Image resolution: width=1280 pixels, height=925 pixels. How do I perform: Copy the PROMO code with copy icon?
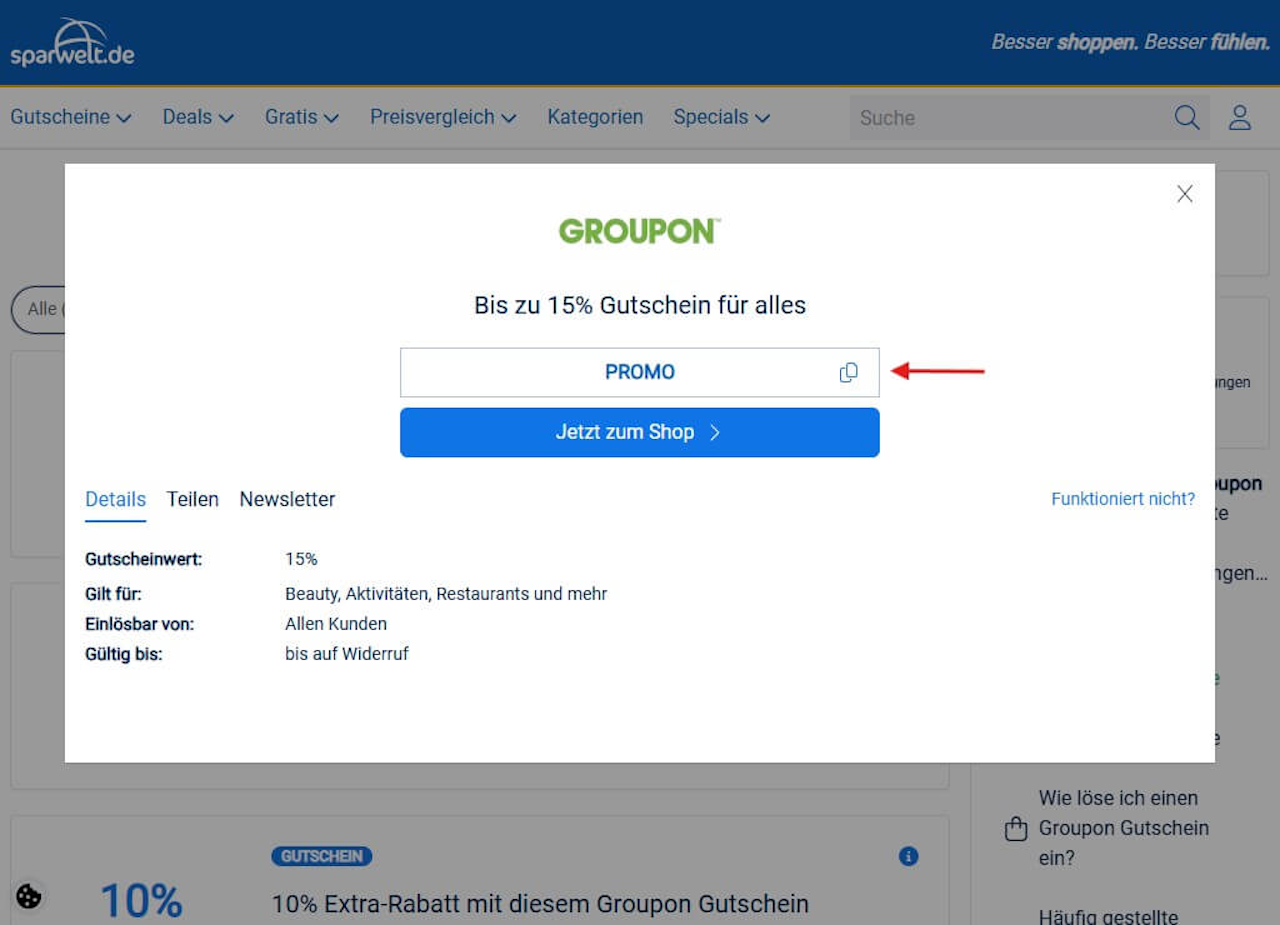[848, 372]
